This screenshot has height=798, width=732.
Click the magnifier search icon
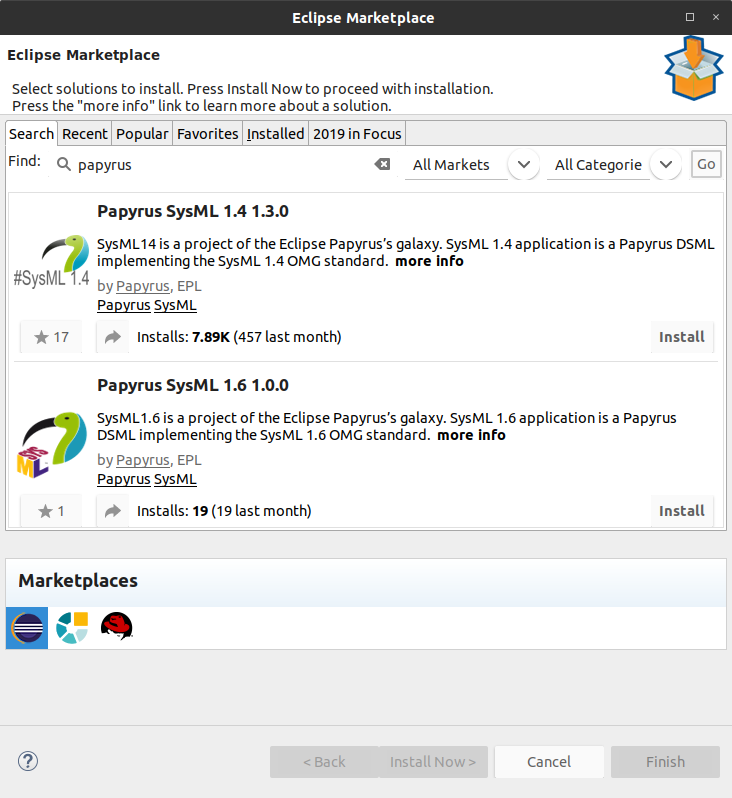[64, 164]
